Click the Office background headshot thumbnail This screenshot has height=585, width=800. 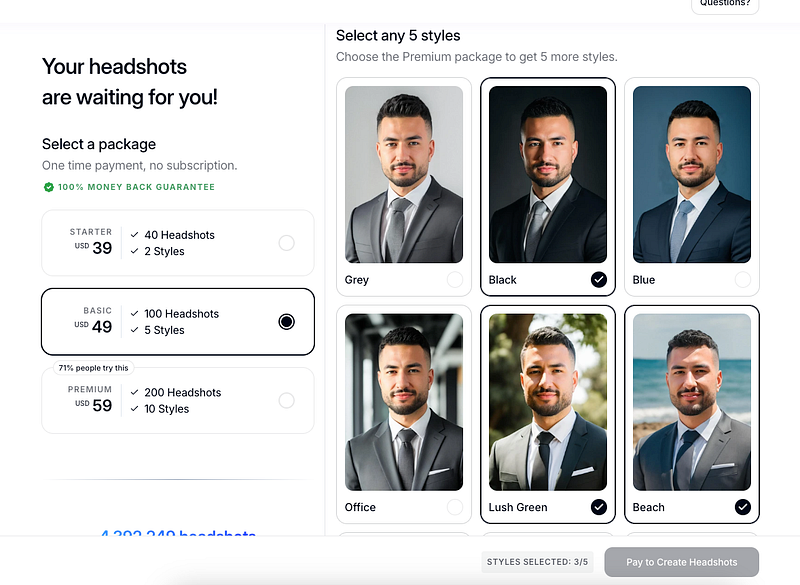(x=404, y=402)
